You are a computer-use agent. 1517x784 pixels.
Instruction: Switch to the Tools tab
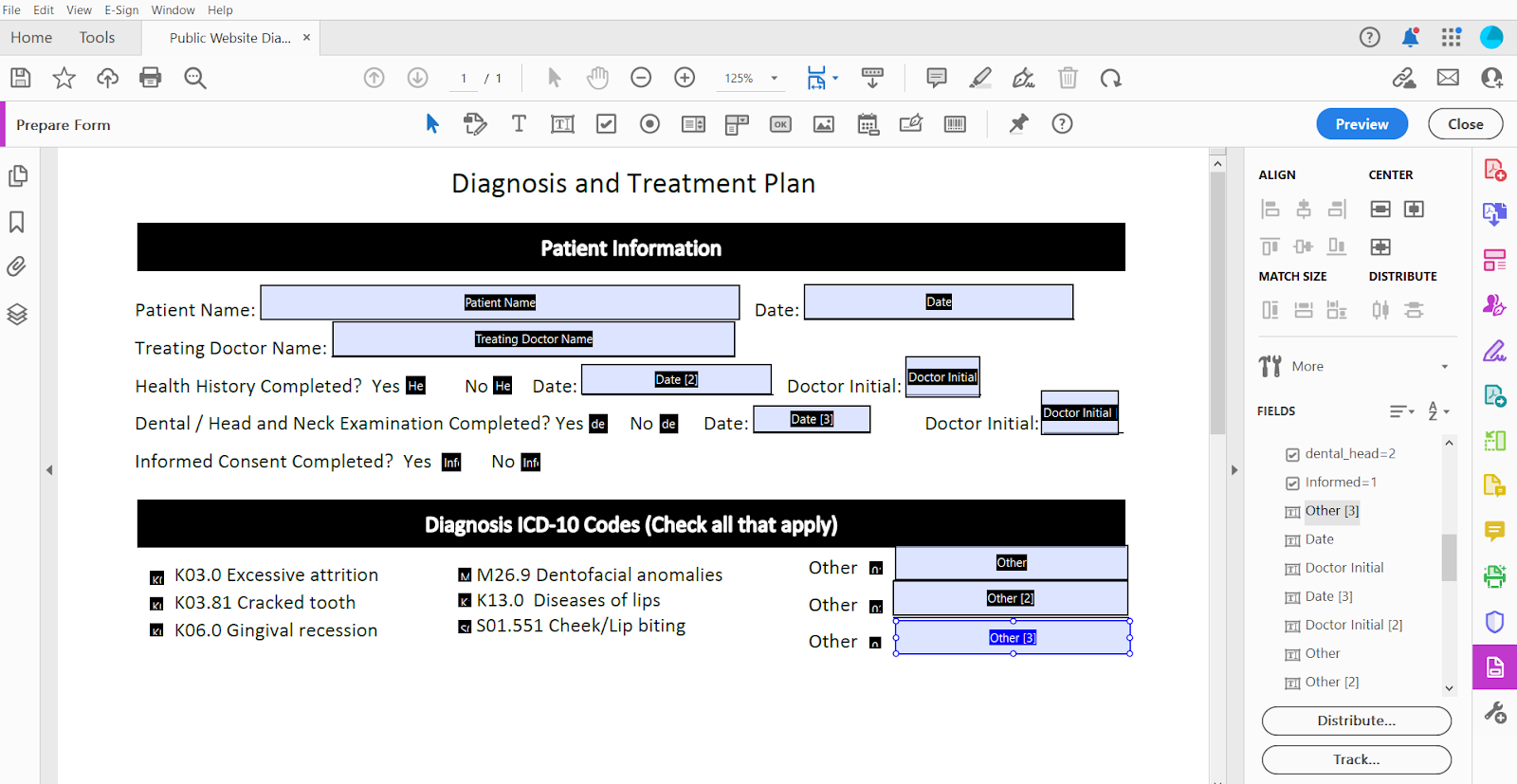point(97,38)
